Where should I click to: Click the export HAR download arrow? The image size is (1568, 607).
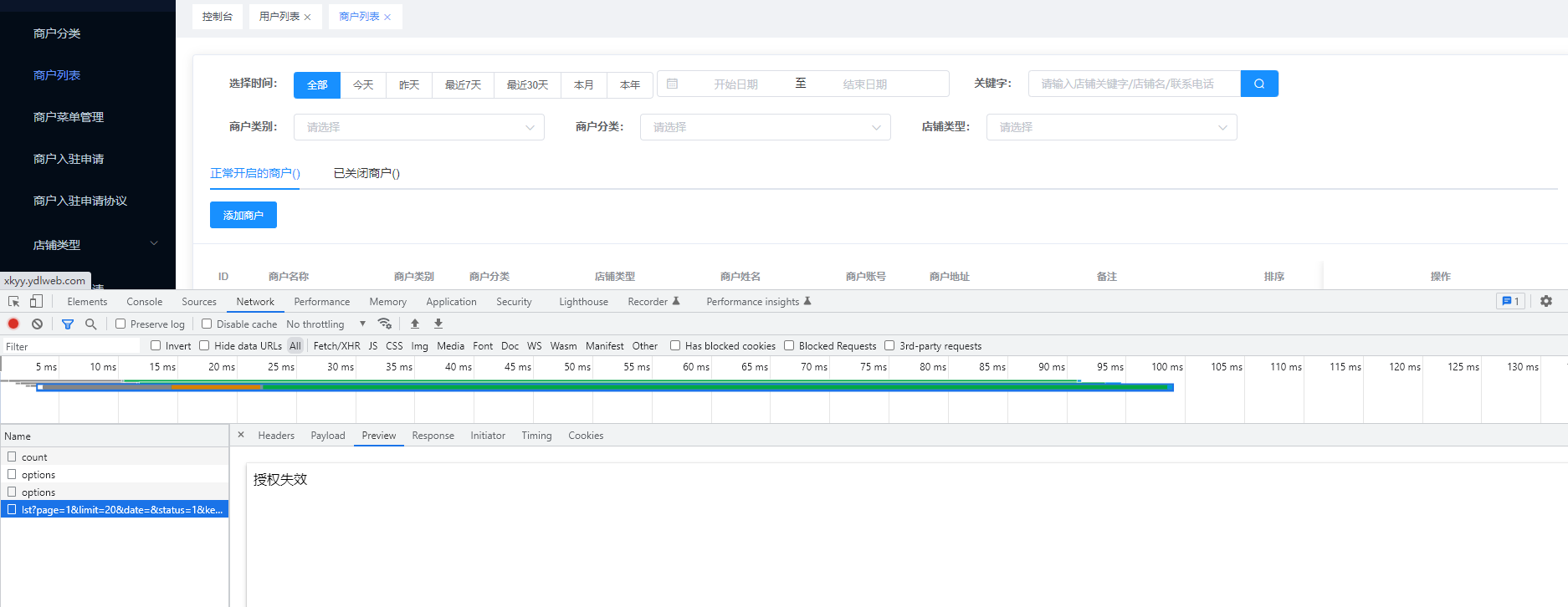pyautogui.click(x=438, y=324)
